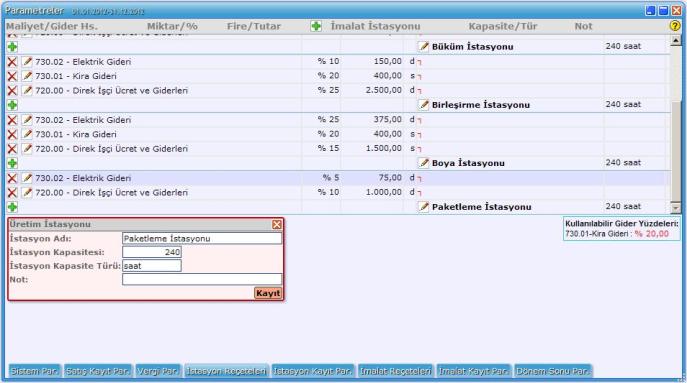This screenshot has height=383, width=687.
Task: Add an expense to Paketleme İstasyonu using the green plus
Action: [x=12, y=207]
